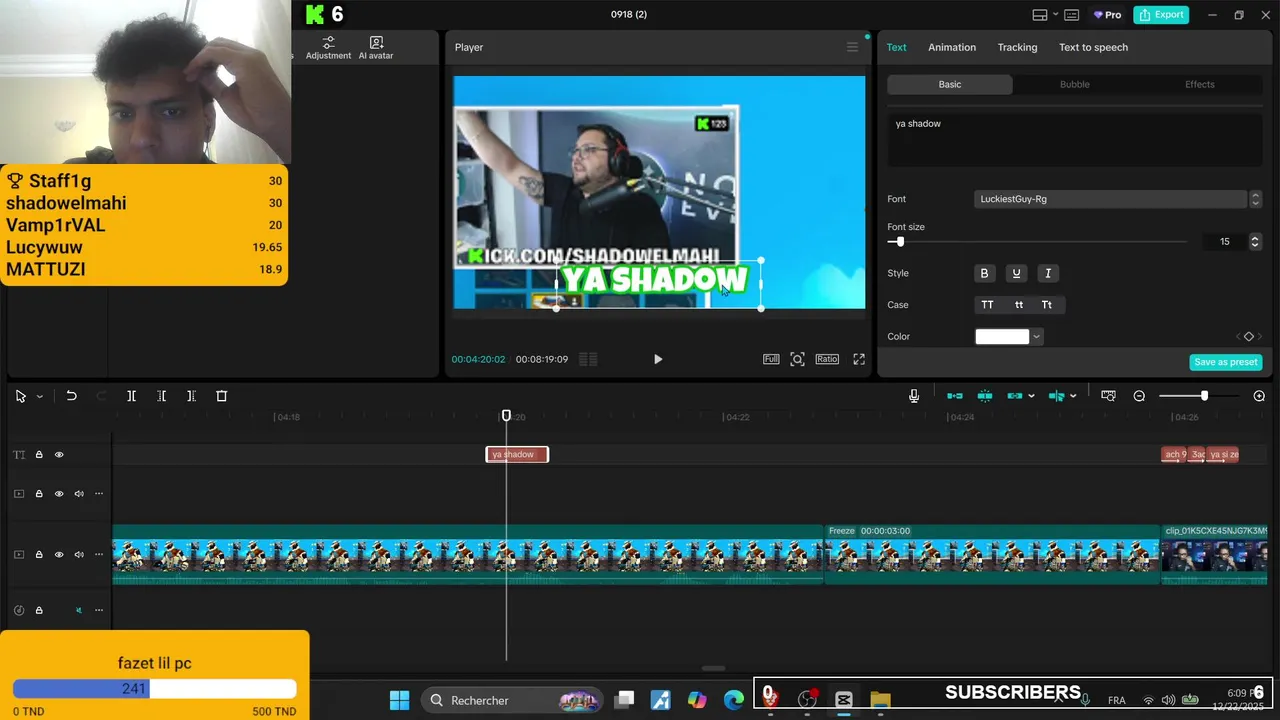
Task: Switch to the Animation tab
Action: (952, 47)
